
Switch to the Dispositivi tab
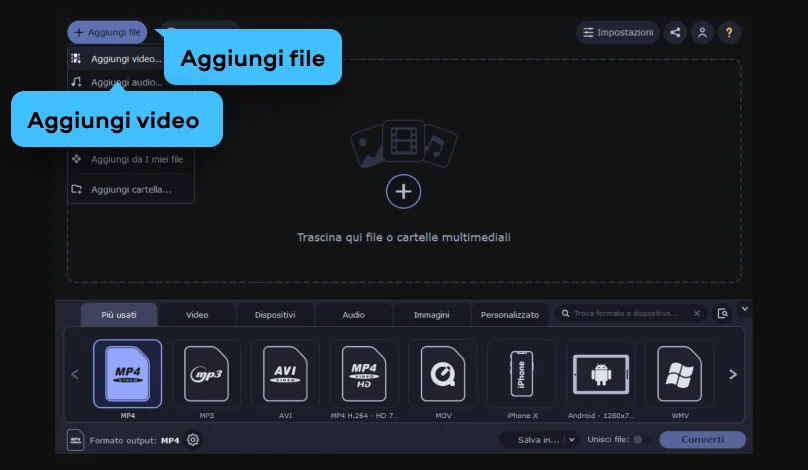coord(275,315)
